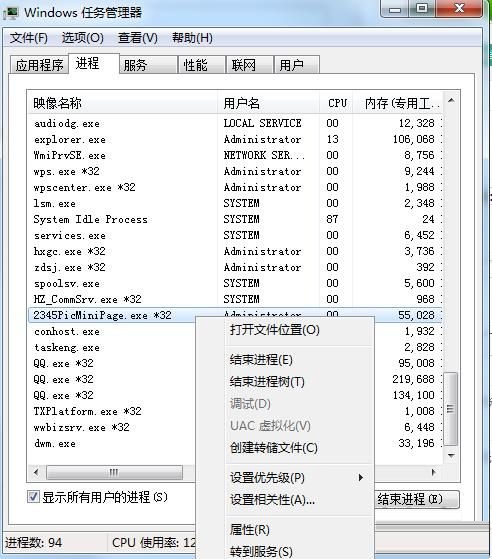Click the 106,068 memory value cell

point(414,139)
